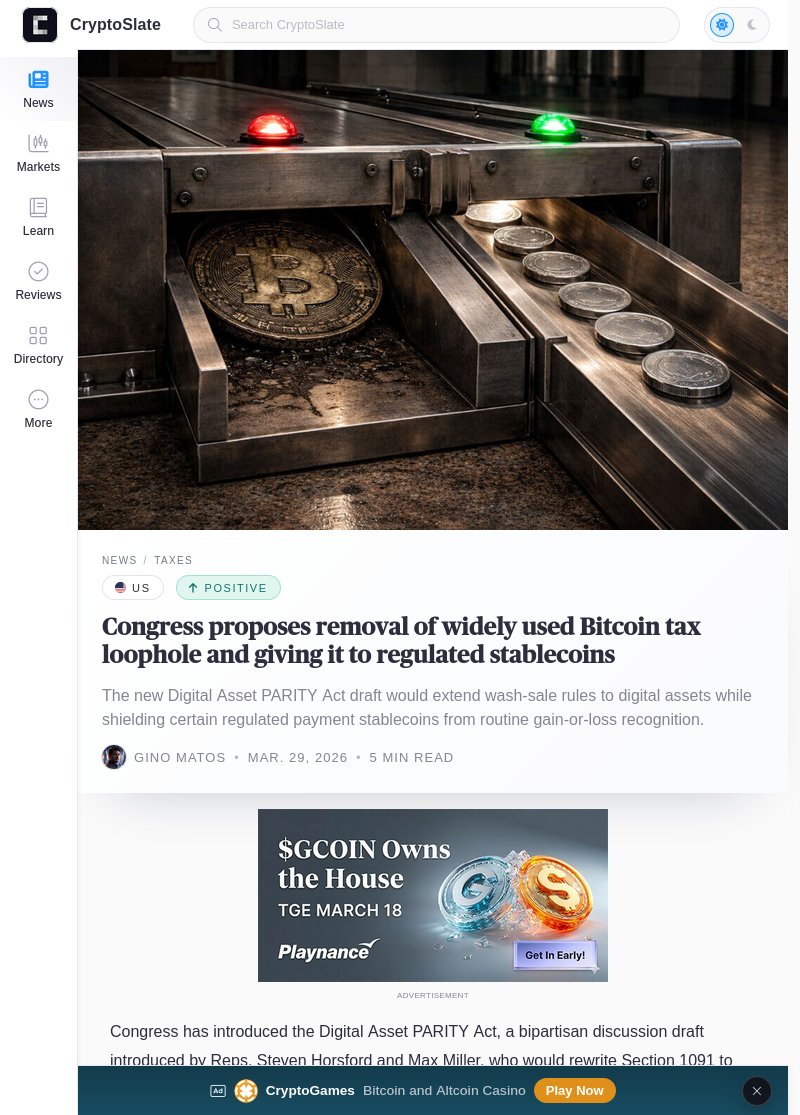Click the CryptoGames logo icon in bottom banner
The height and width of the screenshot is (1115, 800).
click(x=246, y=1091)
